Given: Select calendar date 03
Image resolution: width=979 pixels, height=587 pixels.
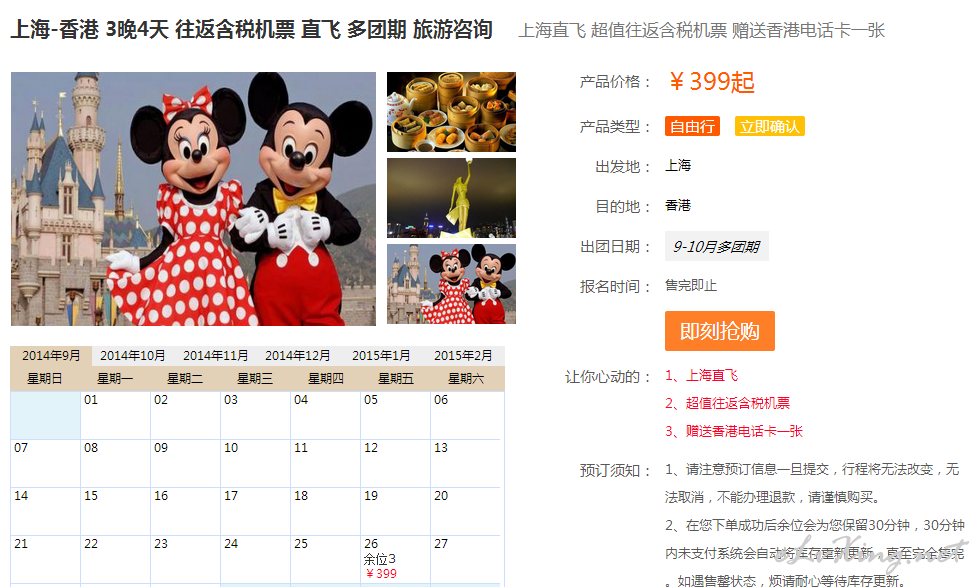Looking at the screenshot, I should pyautogui.click(x=255, y=415).
